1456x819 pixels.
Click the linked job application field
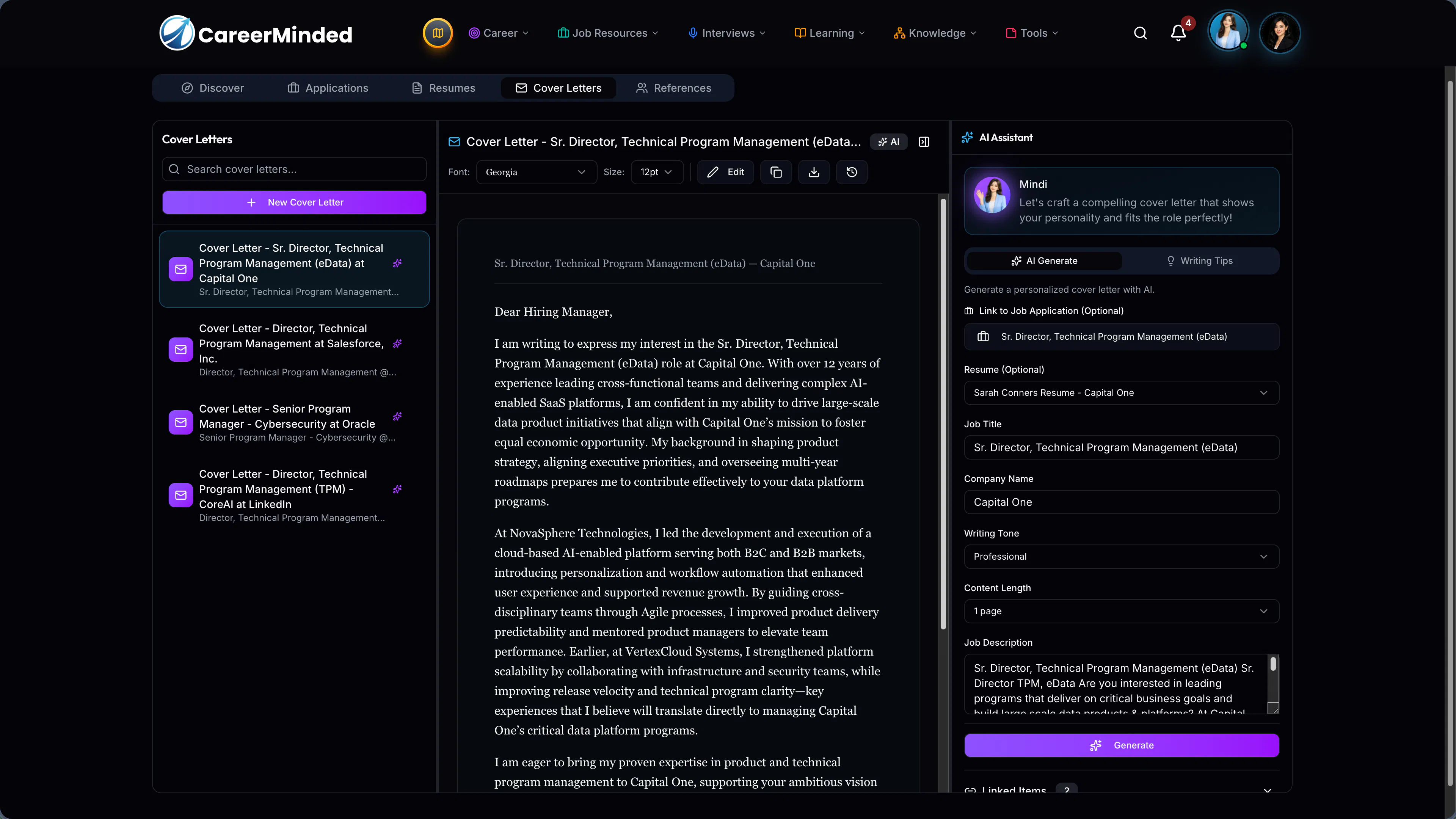[x=1122, y=337]
